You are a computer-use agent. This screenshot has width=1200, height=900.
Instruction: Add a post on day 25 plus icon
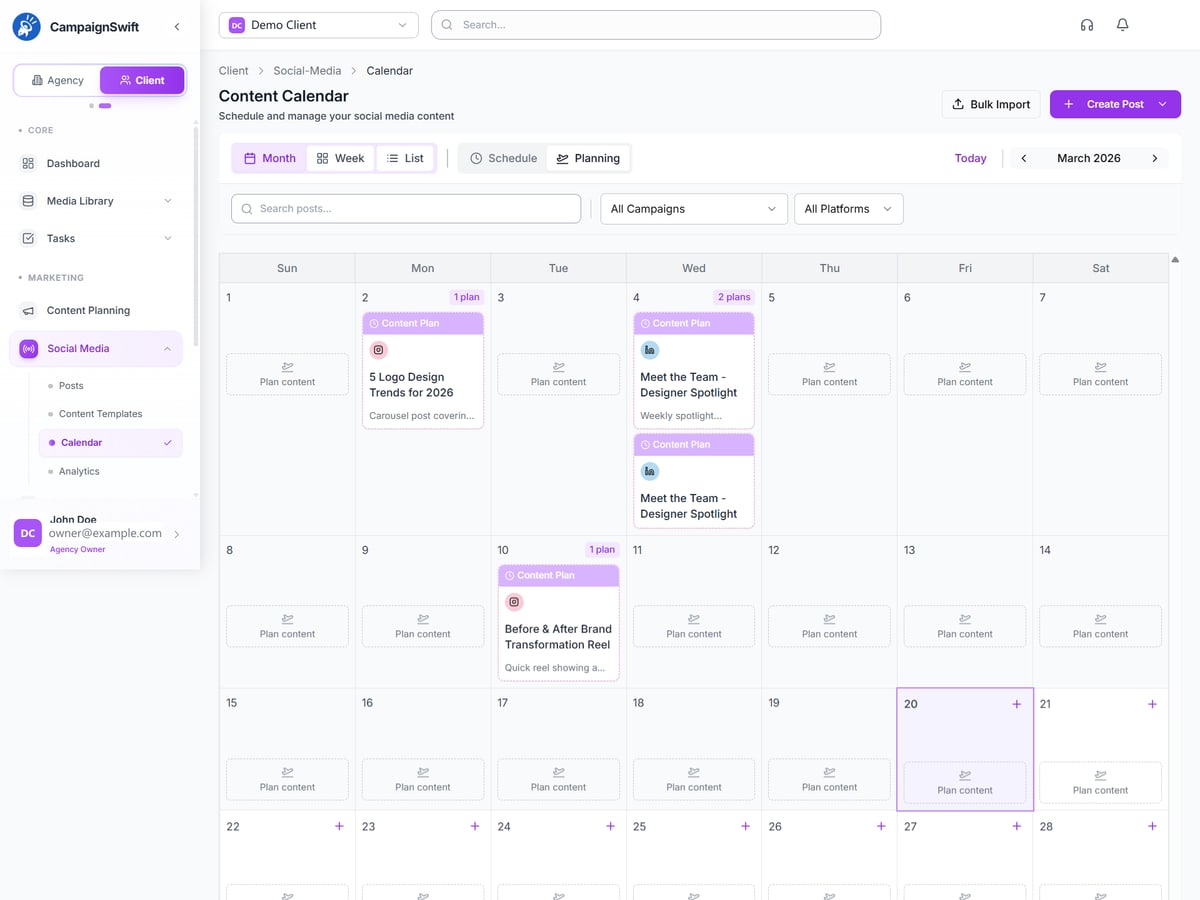click(x=746, y=826)
